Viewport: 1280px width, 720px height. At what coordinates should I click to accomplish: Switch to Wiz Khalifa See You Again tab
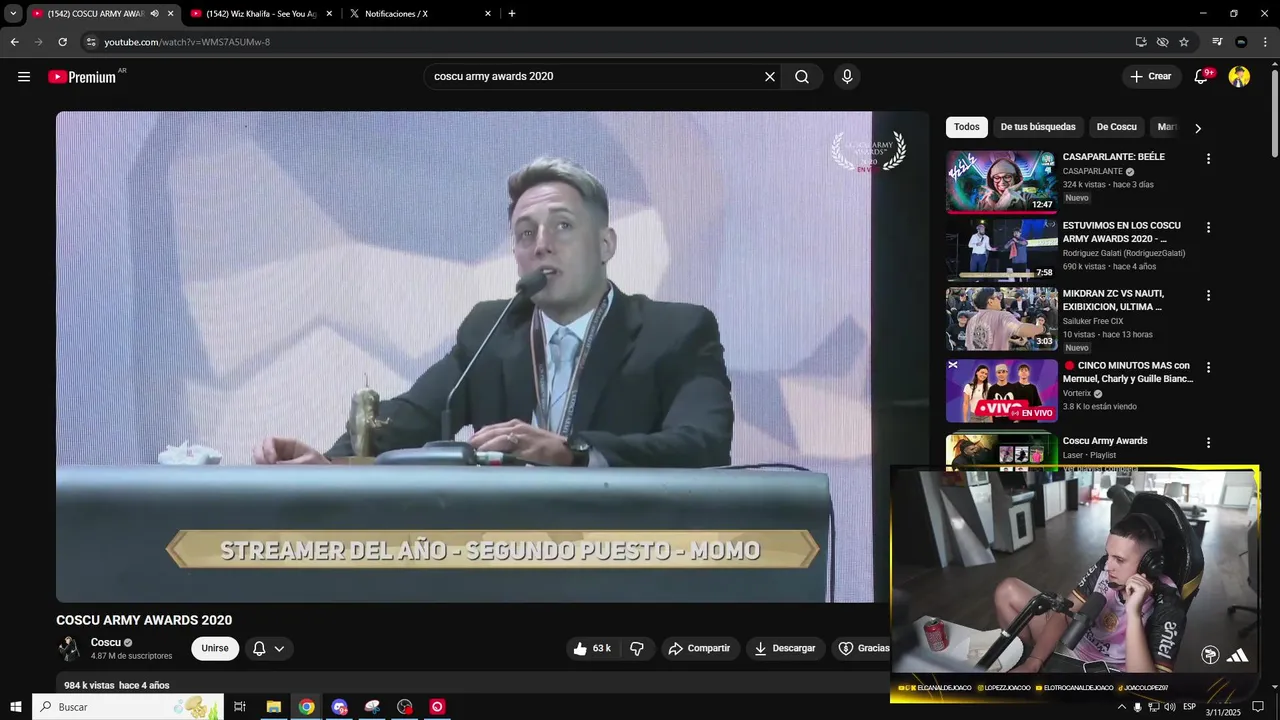260,14
